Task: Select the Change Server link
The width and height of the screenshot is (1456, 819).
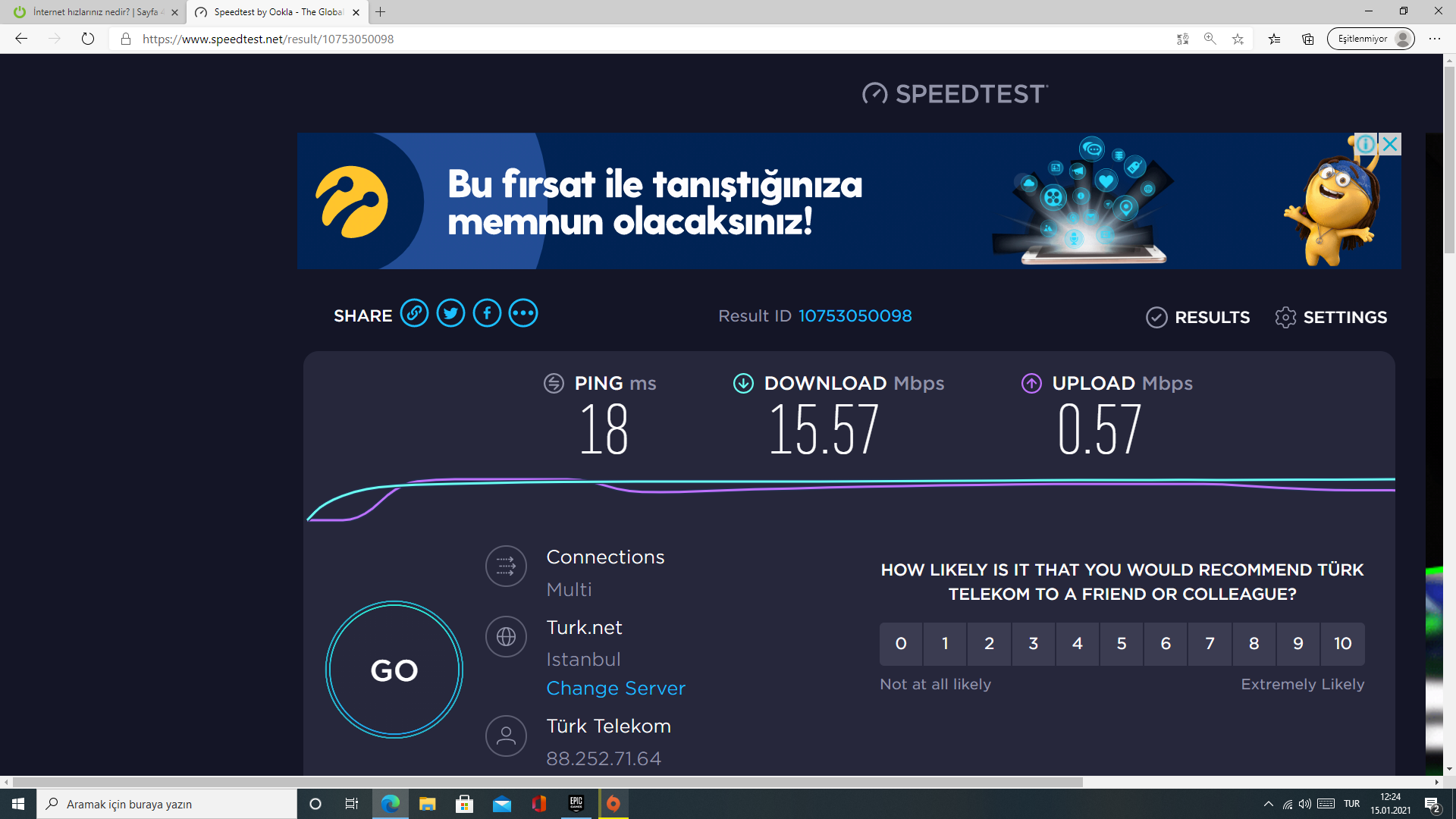Action: [616, 688]
